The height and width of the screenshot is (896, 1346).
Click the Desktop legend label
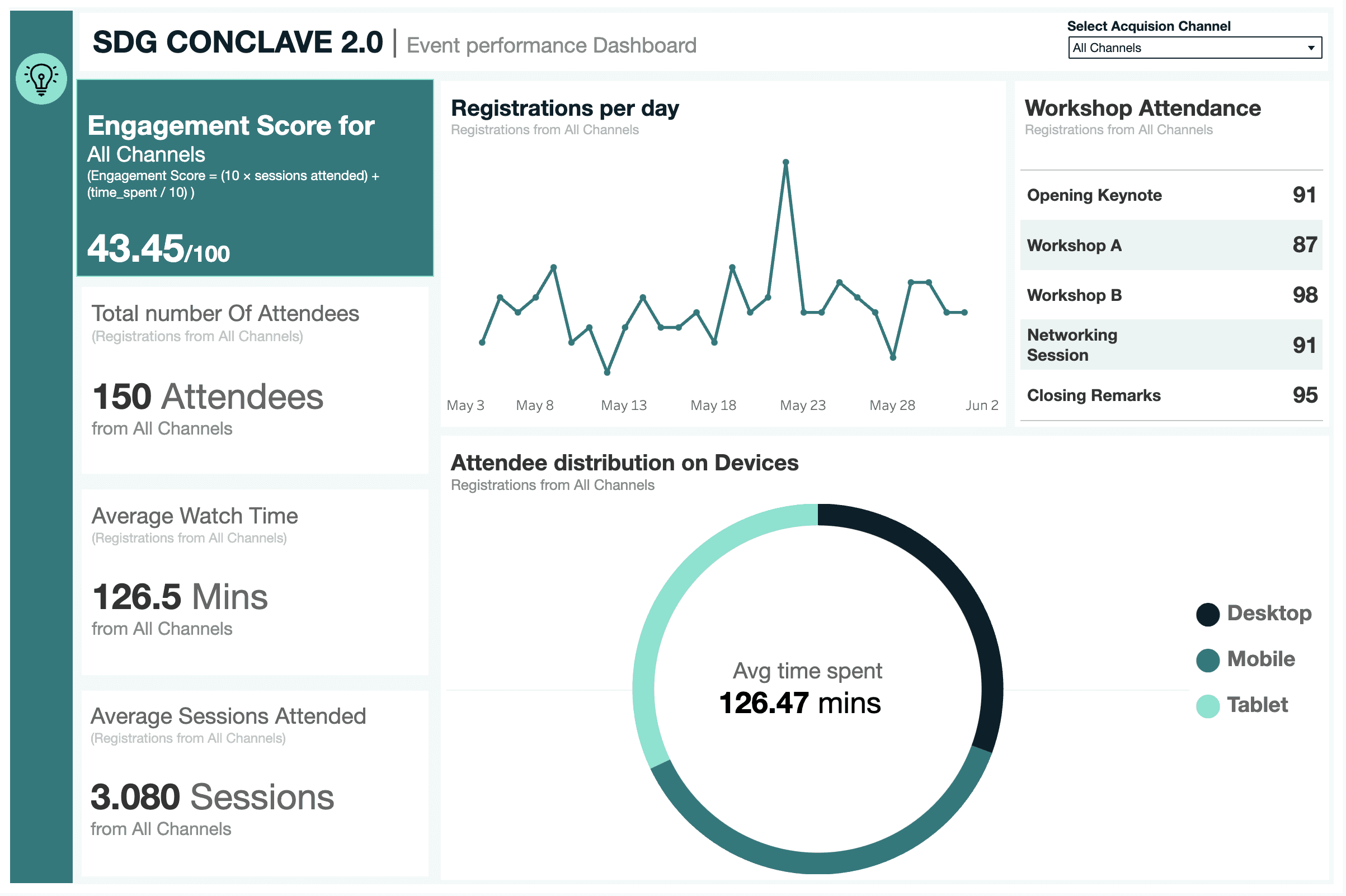tap(1269, 613)
